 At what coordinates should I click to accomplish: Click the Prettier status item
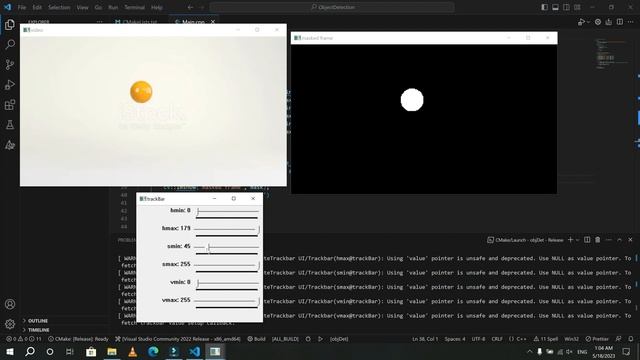coord(597,339)
